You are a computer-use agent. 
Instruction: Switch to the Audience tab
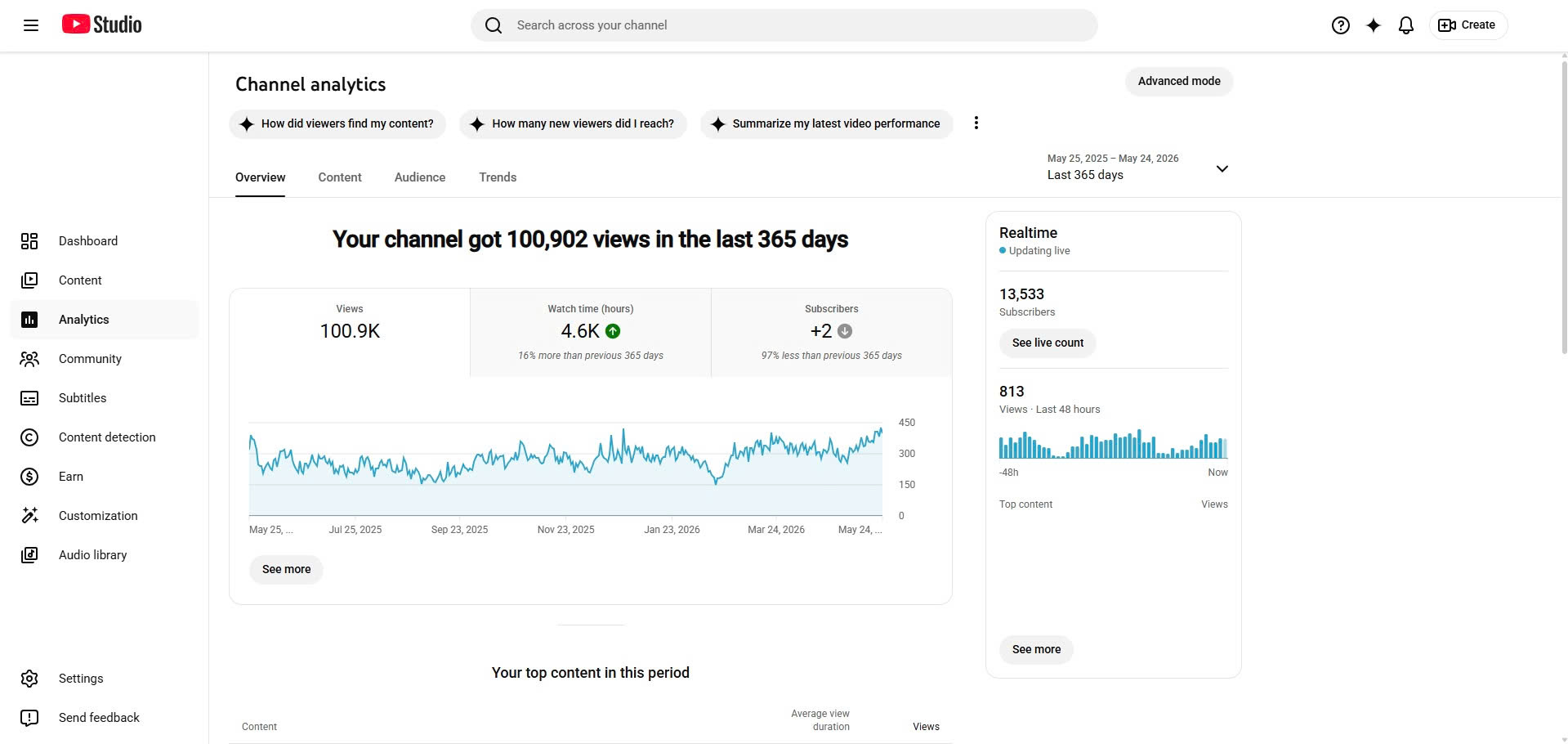pyautogui.click(x=420, y=177)
